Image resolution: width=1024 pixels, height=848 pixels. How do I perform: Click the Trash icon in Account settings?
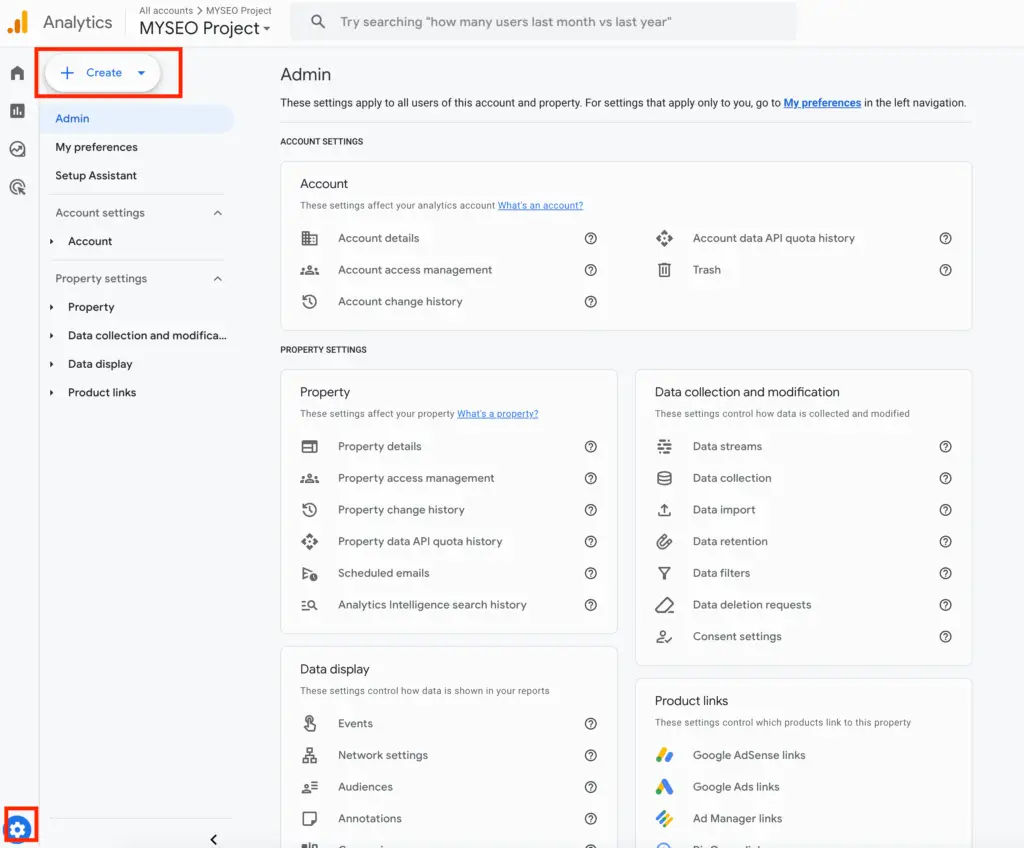664,270
